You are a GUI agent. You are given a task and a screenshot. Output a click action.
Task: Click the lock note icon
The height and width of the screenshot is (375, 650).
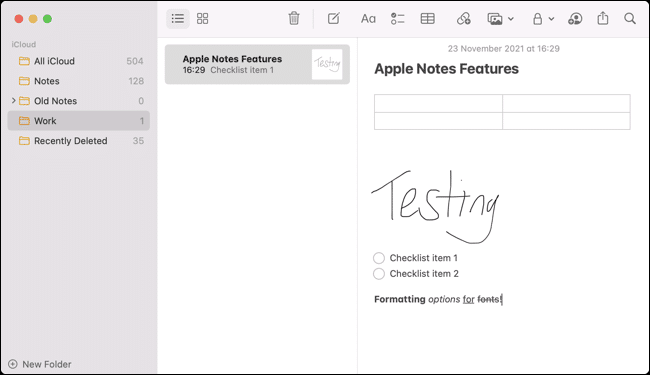538,19
